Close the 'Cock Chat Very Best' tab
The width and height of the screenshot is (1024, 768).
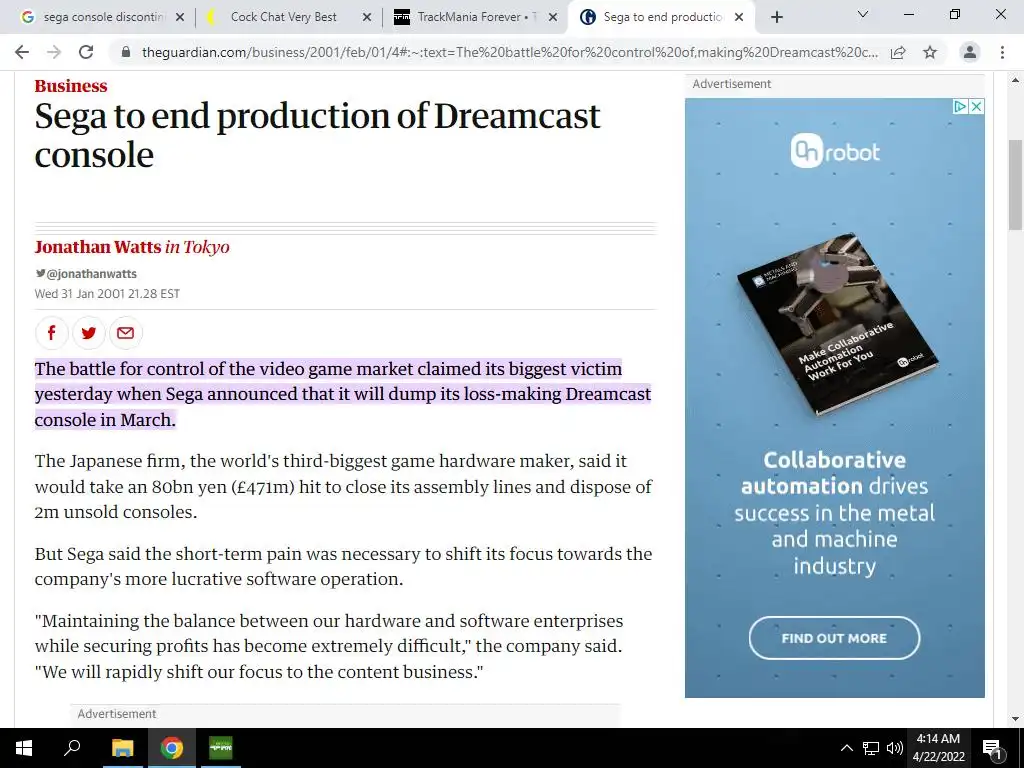[367, 17]
